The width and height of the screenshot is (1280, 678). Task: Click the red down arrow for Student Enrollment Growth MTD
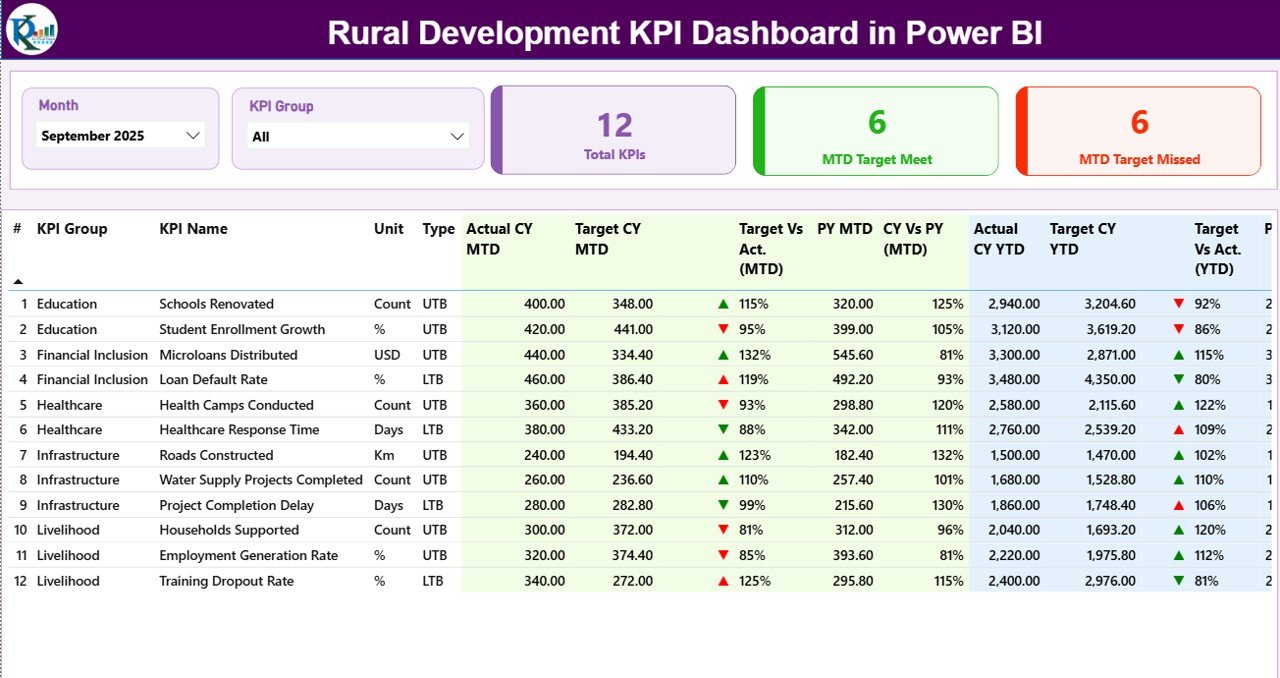[722, 329]
